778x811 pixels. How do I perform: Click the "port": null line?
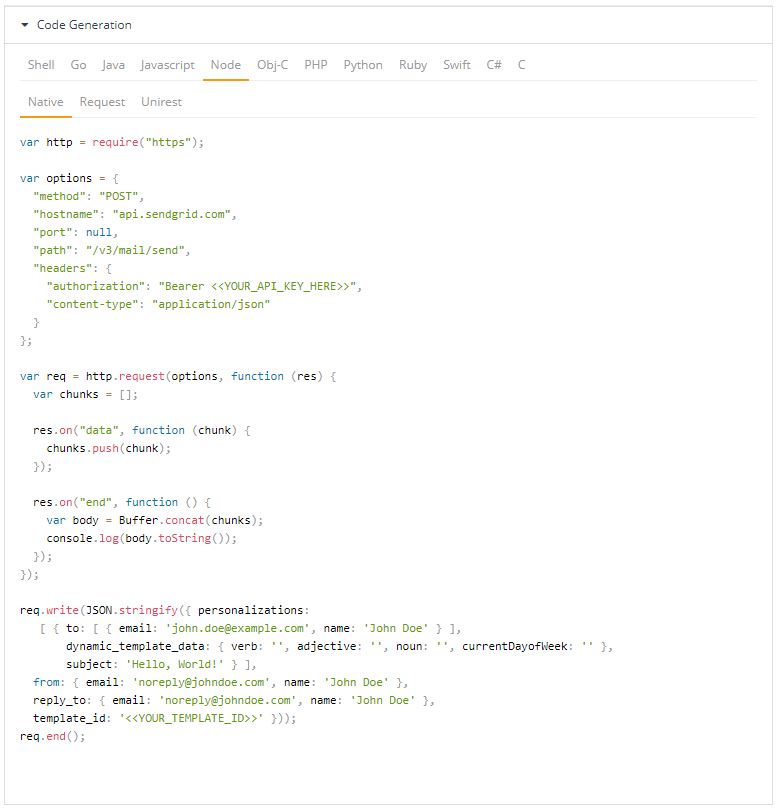point(76,232)
